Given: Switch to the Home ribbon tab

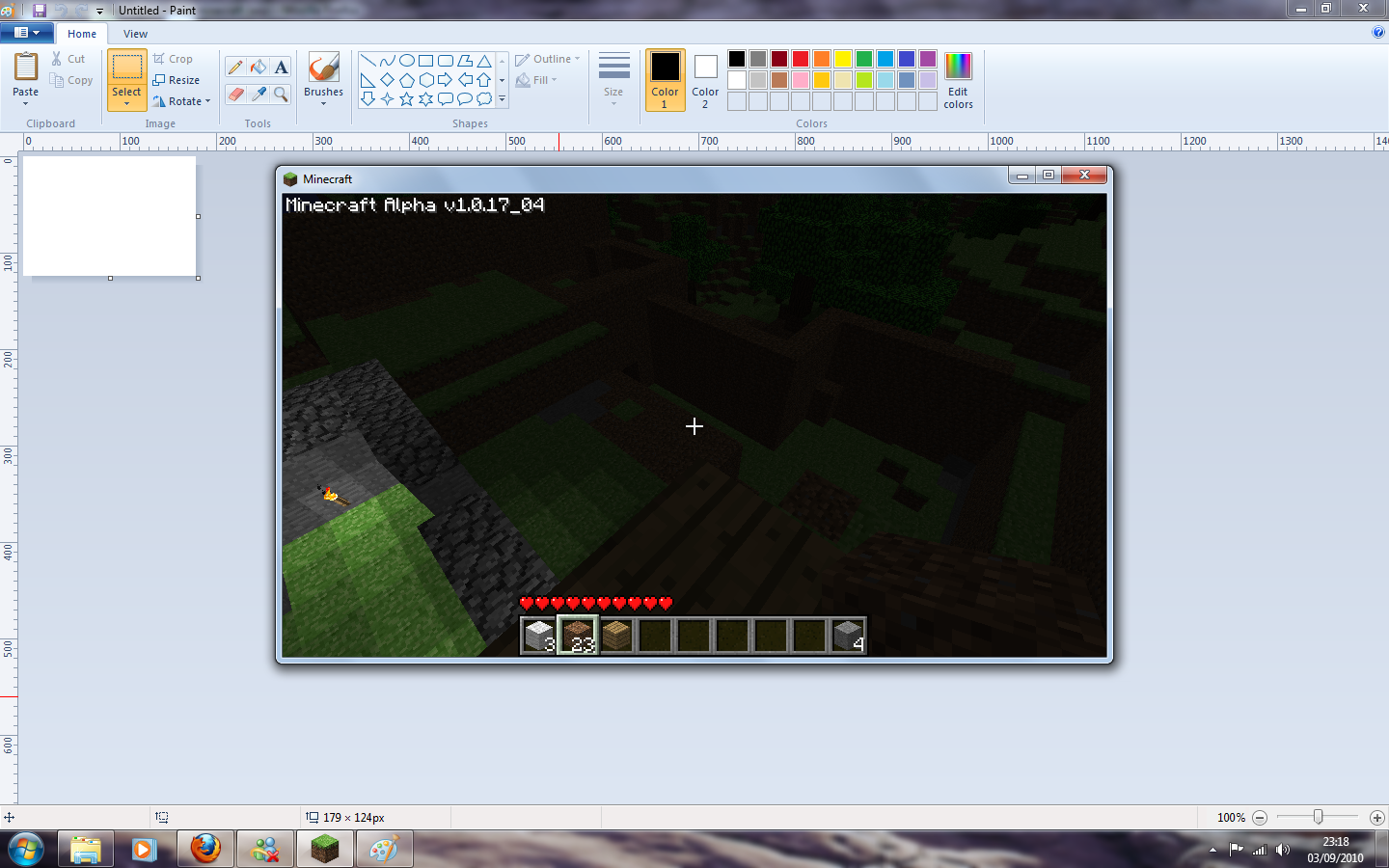Looking at the screenshot, I should point(82,34).
